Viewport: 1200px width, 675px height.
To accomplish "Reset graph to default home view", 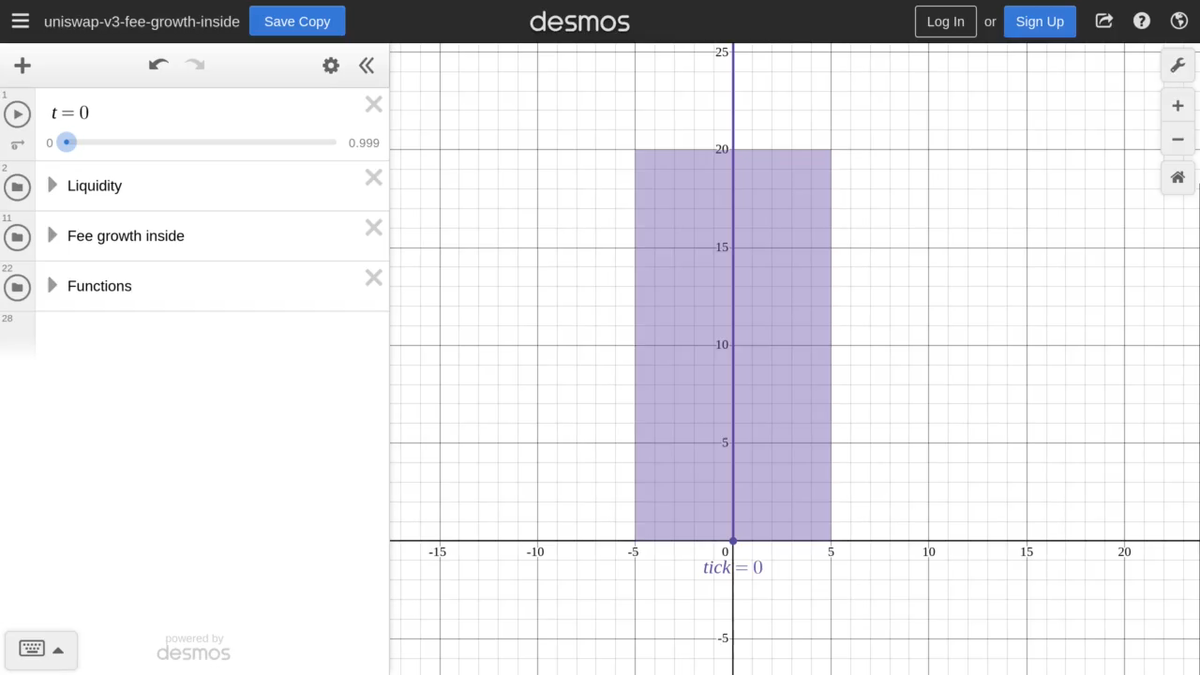I will pyautogui.click(x=1177, y=178).
